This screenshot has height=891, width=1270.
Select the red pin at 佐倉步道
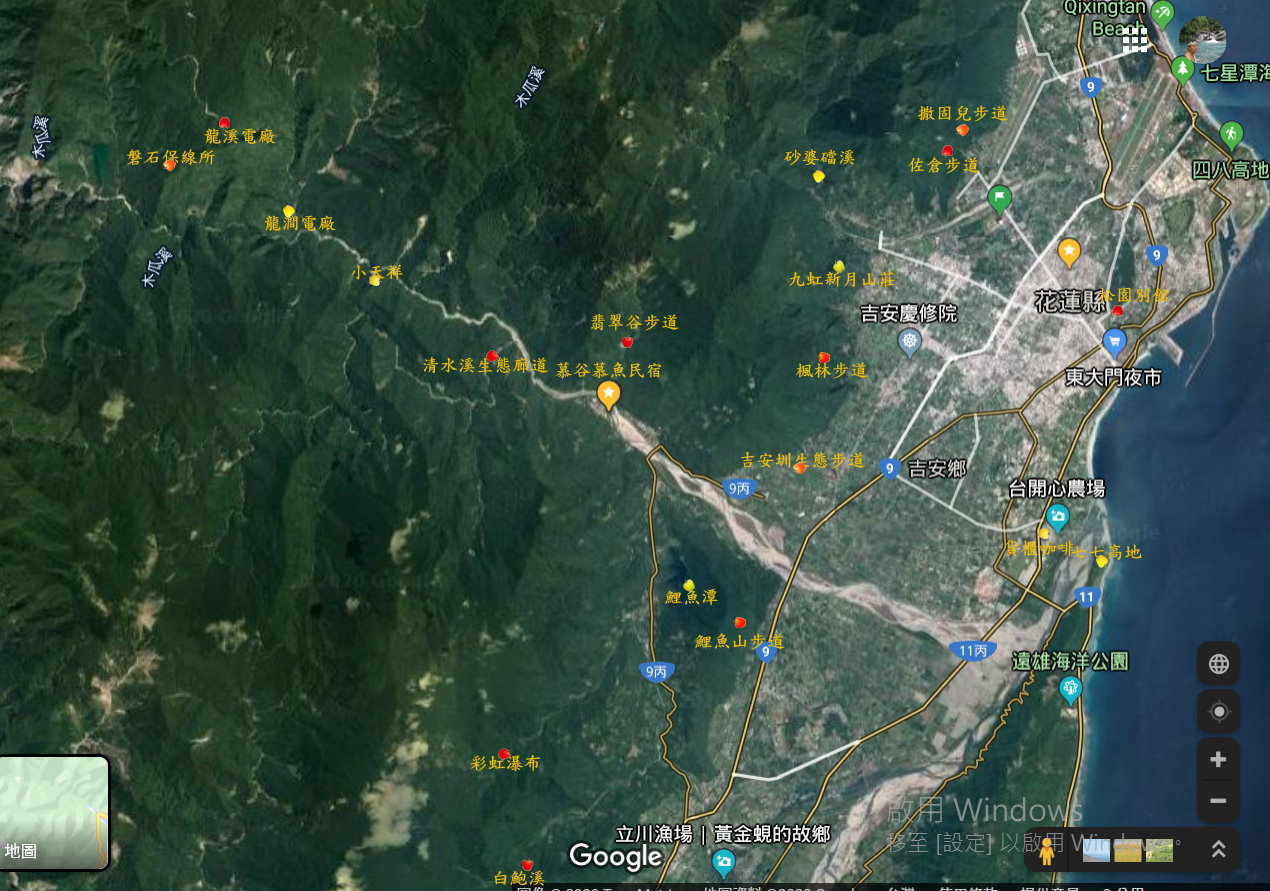pyautogui.click(x=947, y=151)
